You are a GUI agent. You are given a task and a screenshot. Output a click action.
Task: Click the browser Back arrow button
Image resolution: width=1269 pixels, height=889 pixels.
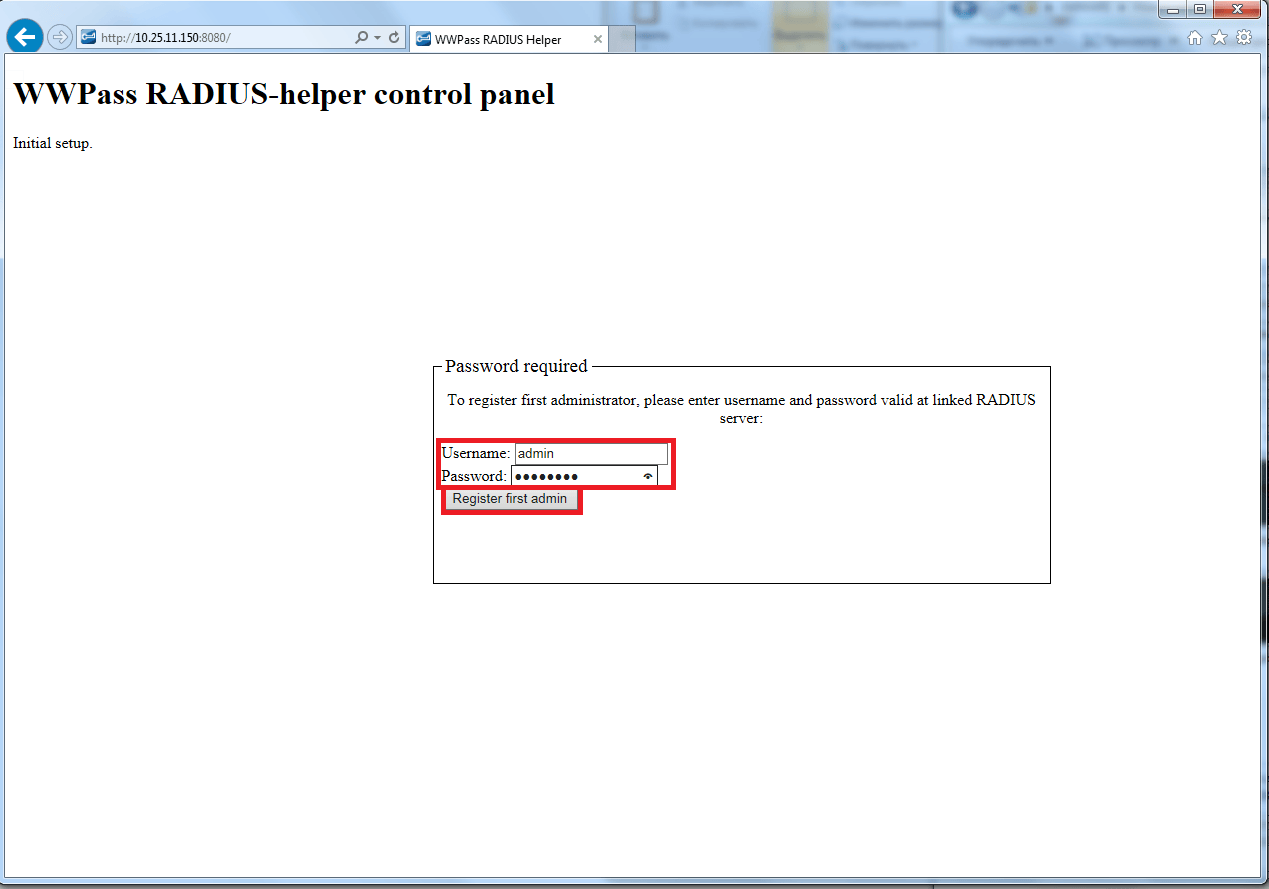(24, 37)
